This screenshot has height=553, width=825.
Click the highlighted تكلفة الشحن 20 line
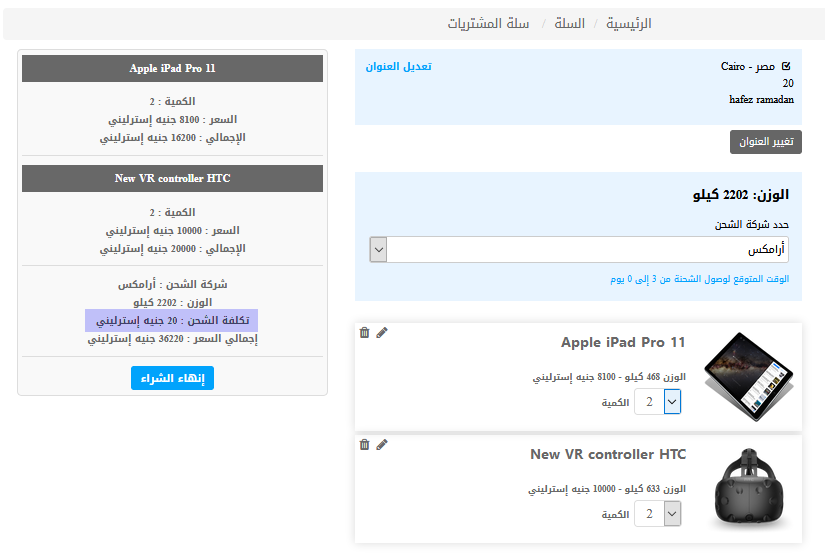point(172,320)
